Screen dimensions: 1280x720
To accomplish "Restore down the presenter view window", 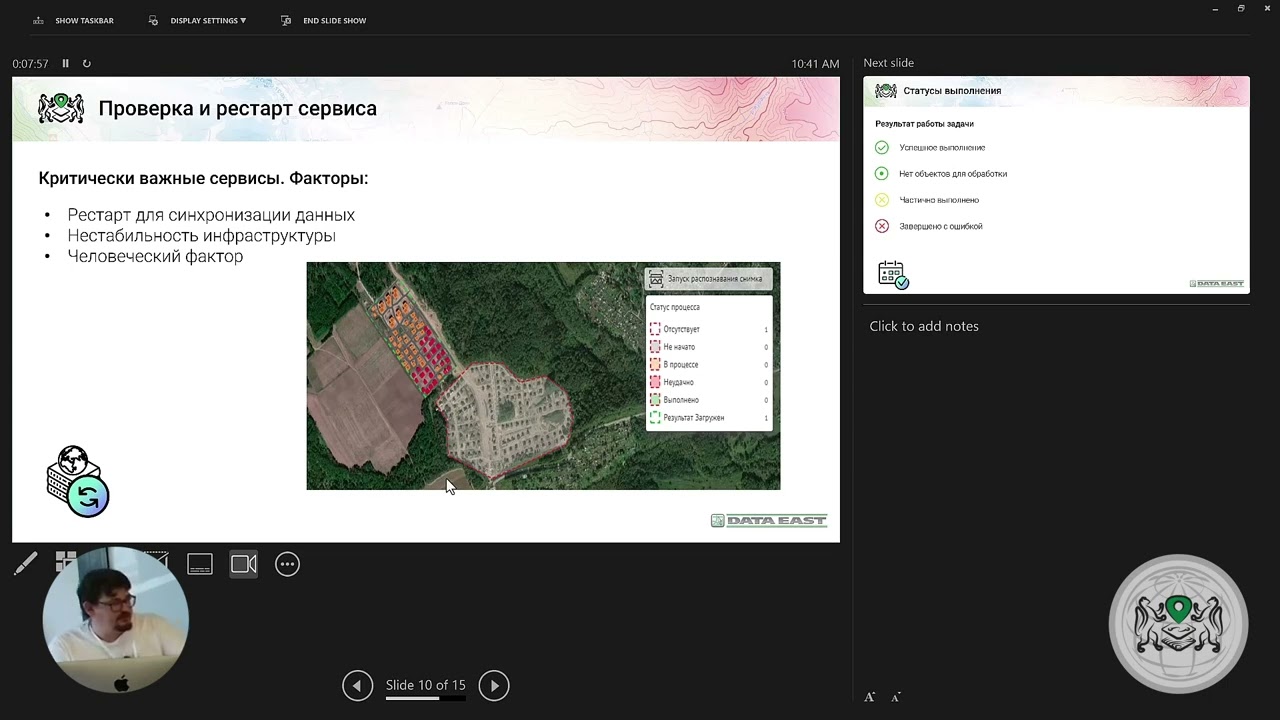I will [1241, 9].
